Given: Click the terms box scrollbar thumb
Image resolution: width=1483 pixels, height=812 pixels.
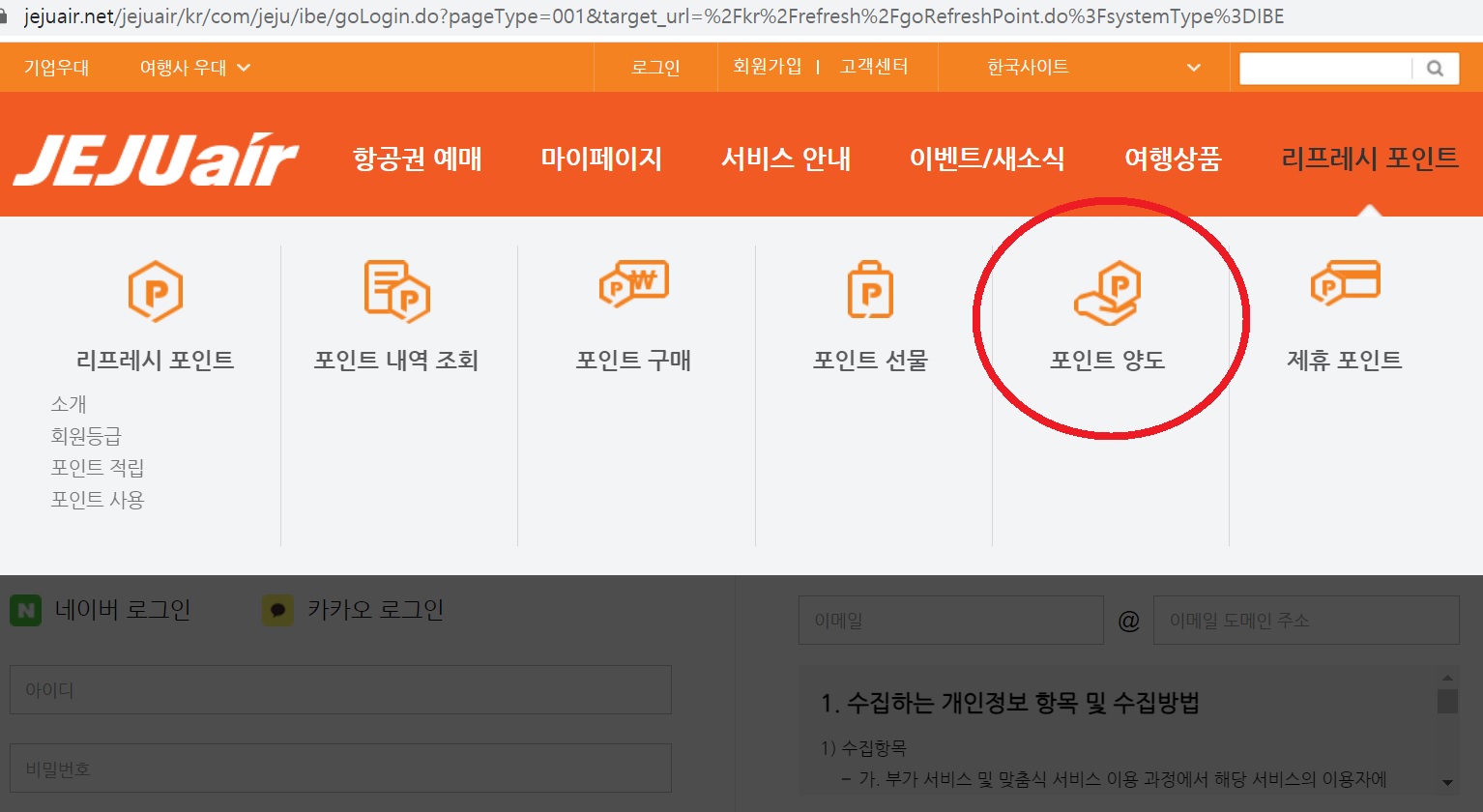Looking at the screenshot, I should coord(1447,701).
